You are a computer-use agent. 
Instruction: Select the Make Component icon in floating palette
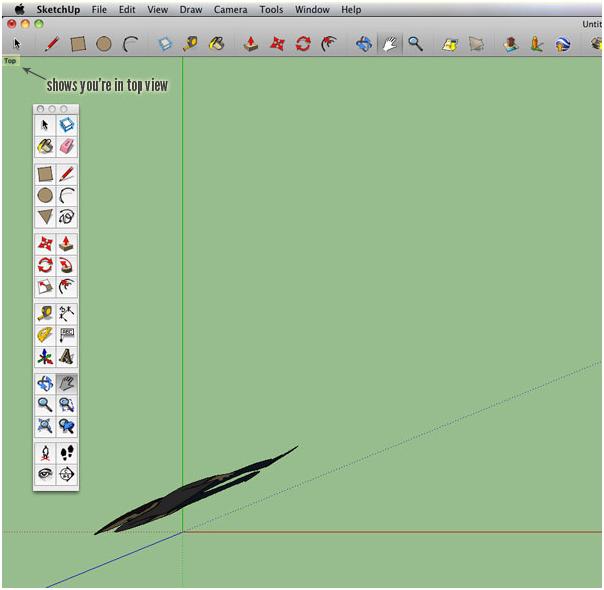(x=67, y=125)
